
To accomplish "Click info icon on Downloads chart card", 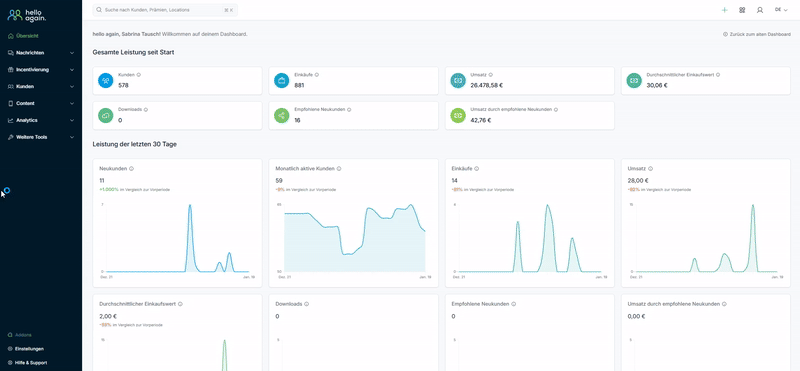I will [306, 304].
